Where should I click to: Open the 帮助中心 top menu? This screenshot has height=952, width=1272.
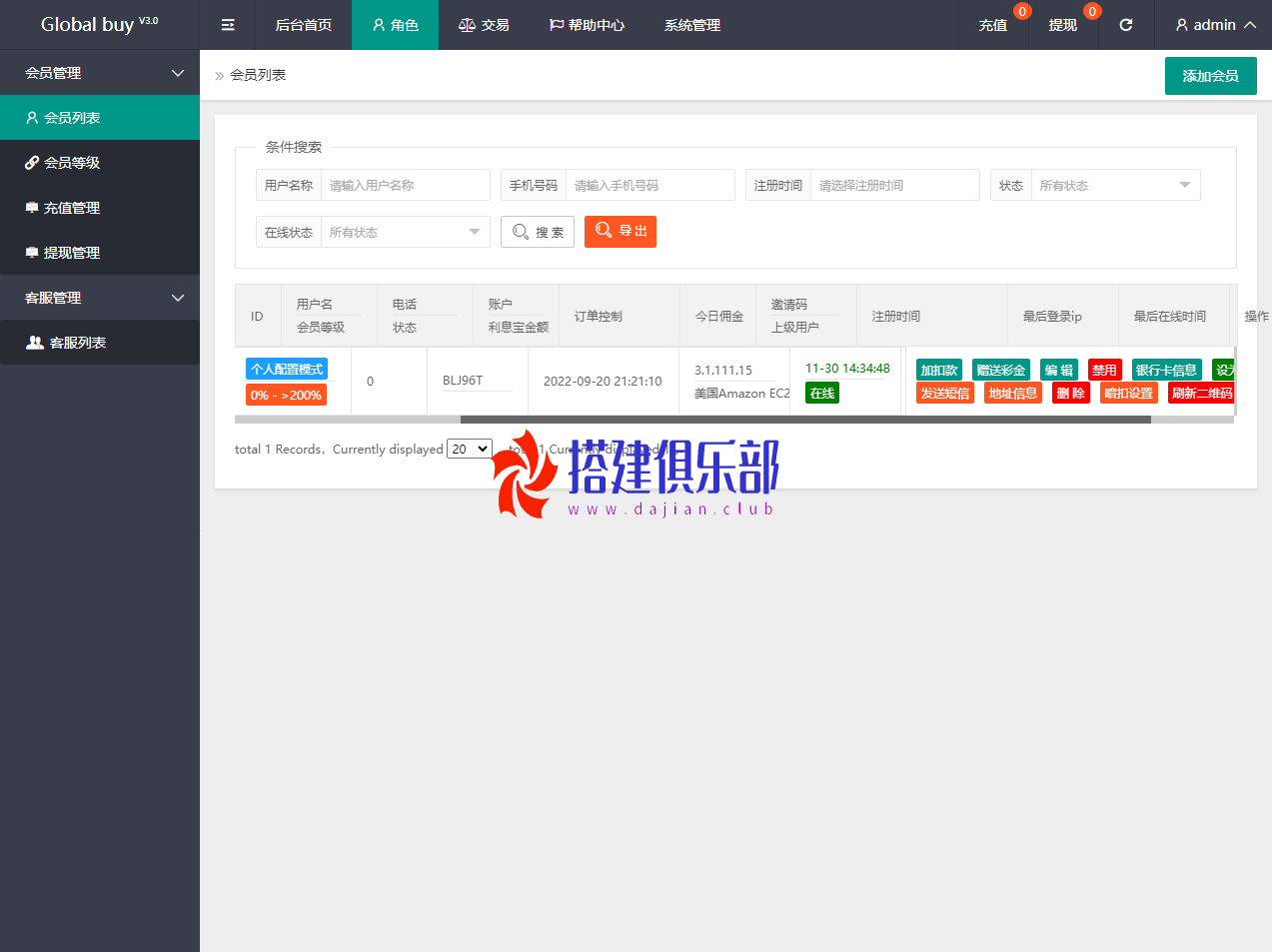[x=587, y=25]
